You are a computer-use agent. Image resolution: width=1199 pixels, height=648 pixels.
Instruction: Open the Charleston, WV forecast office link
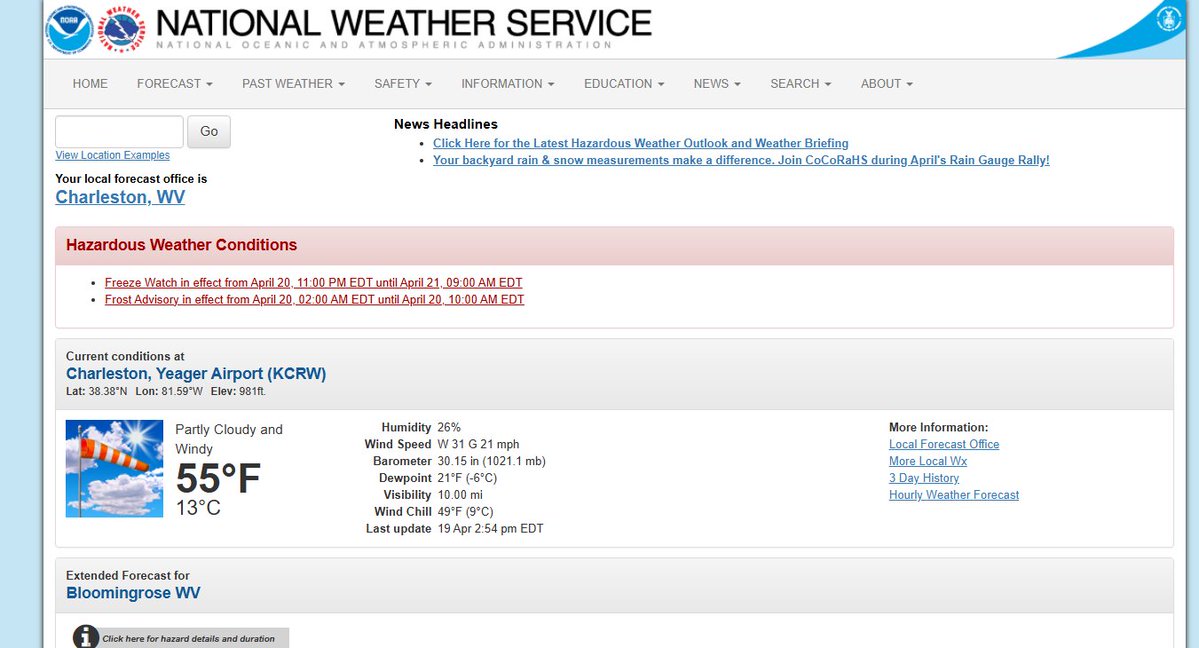coord(120,197)
